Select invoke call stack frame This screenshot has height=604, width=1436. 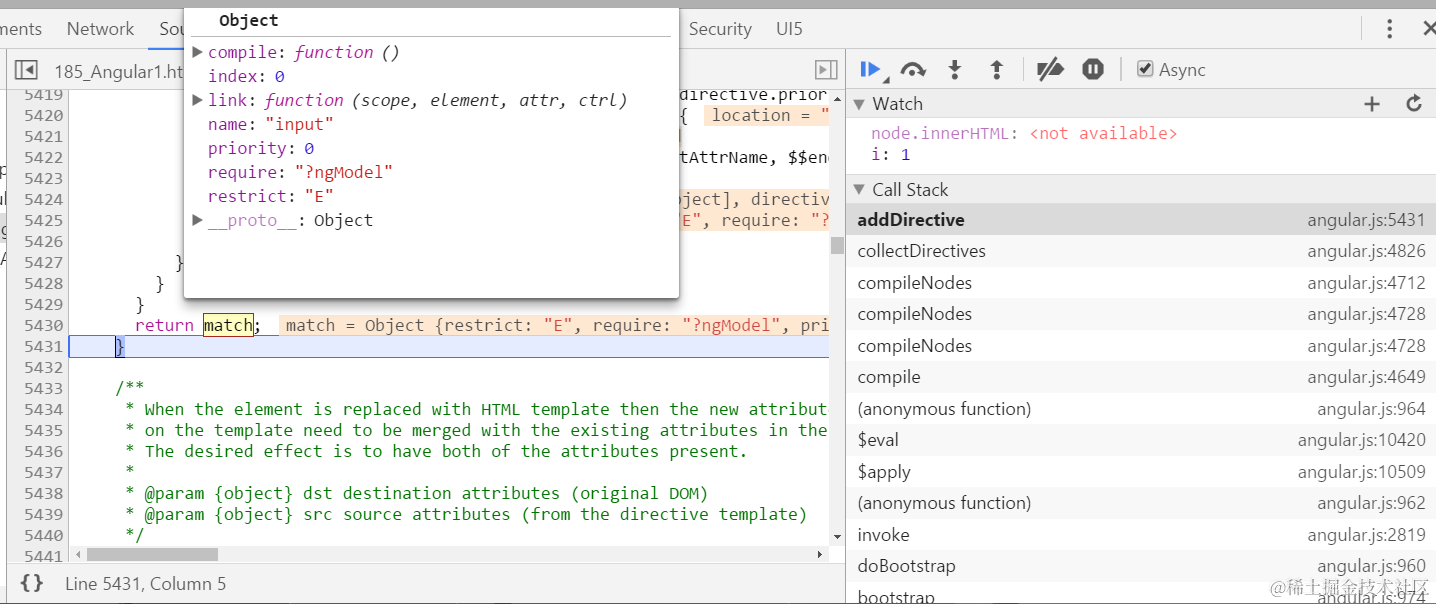(1140, 535)
